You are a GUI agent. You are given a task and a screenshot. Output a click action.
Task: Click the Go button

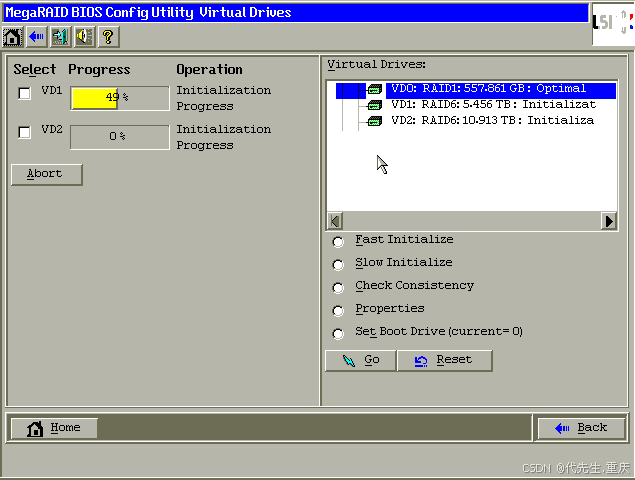[360, 360]
